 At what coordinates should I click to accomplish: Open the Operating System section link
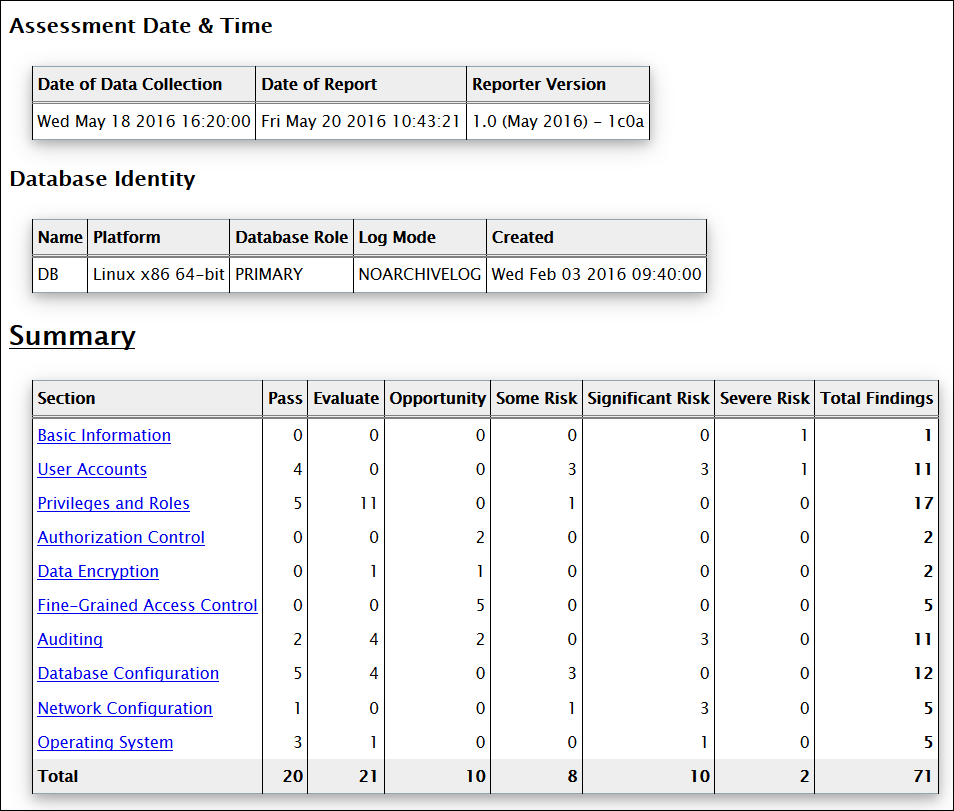click(105, 742)
